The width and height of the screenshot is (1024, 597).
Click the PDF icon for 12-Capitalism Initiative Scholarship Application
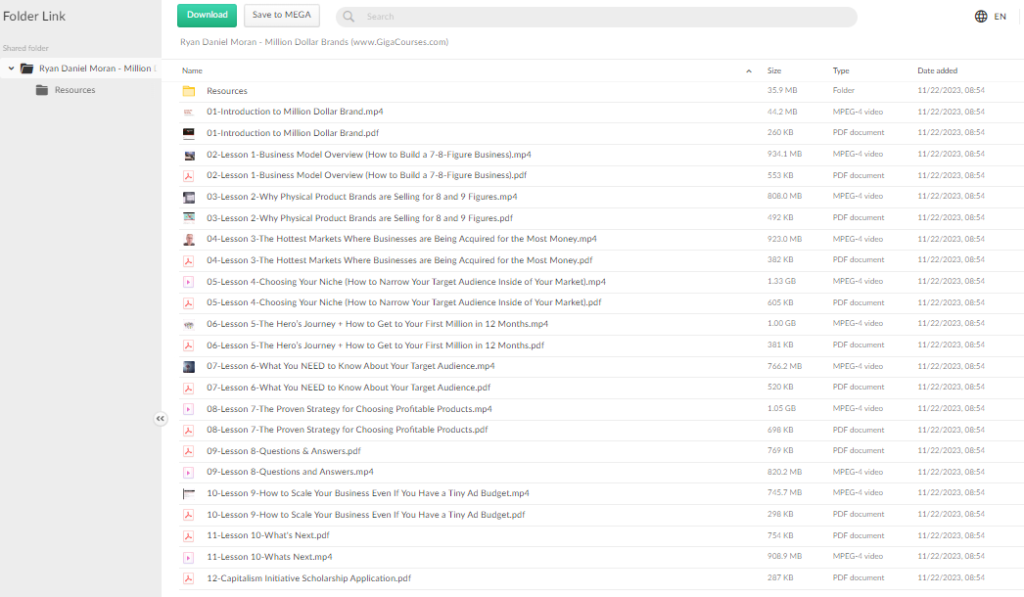coord(189,578)
